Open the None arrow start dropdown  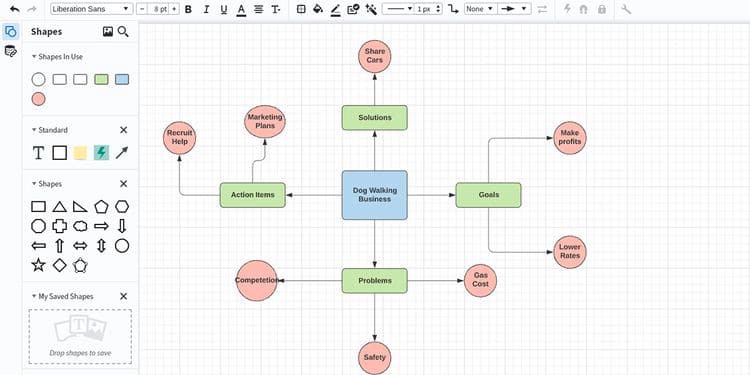click(x=480, y=9)
